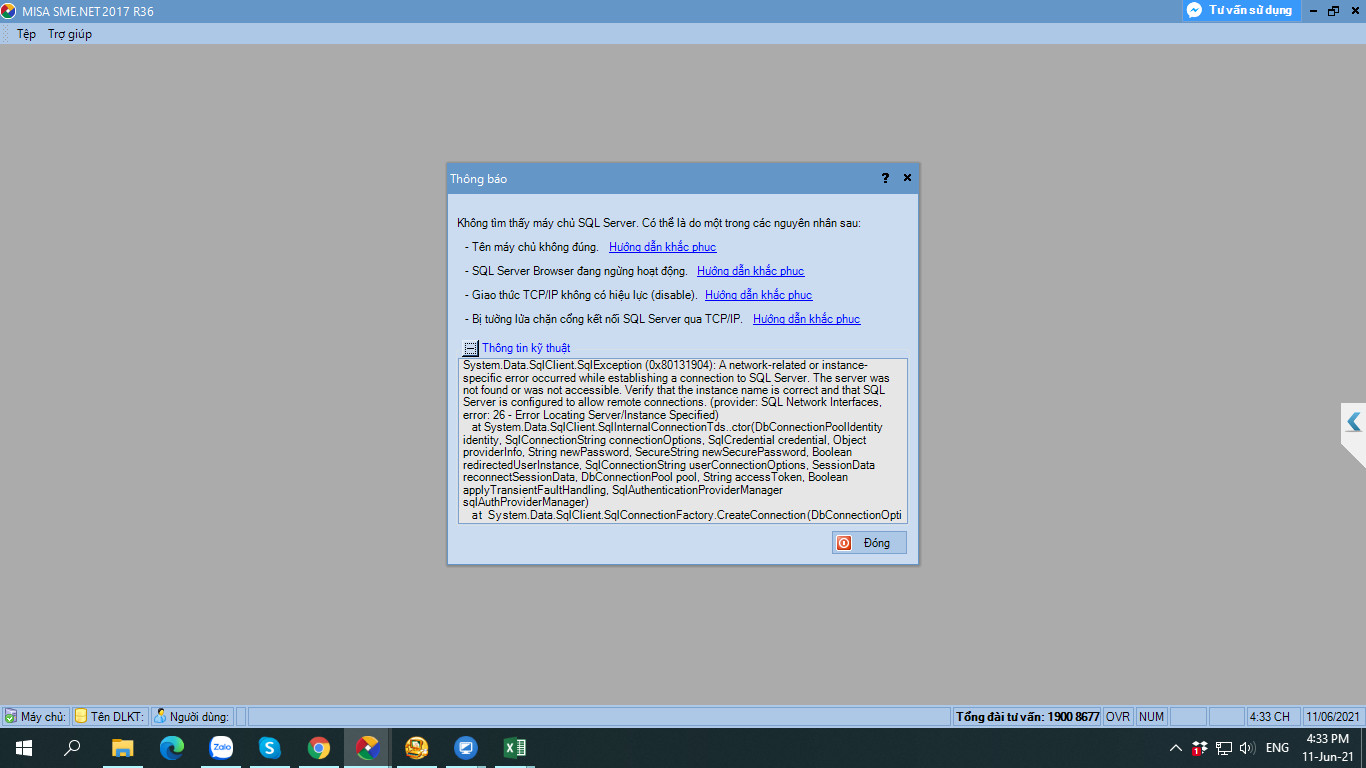Open the Tệp menu
The height and width of the screenshot is (768, 1366).
(26, 34)
